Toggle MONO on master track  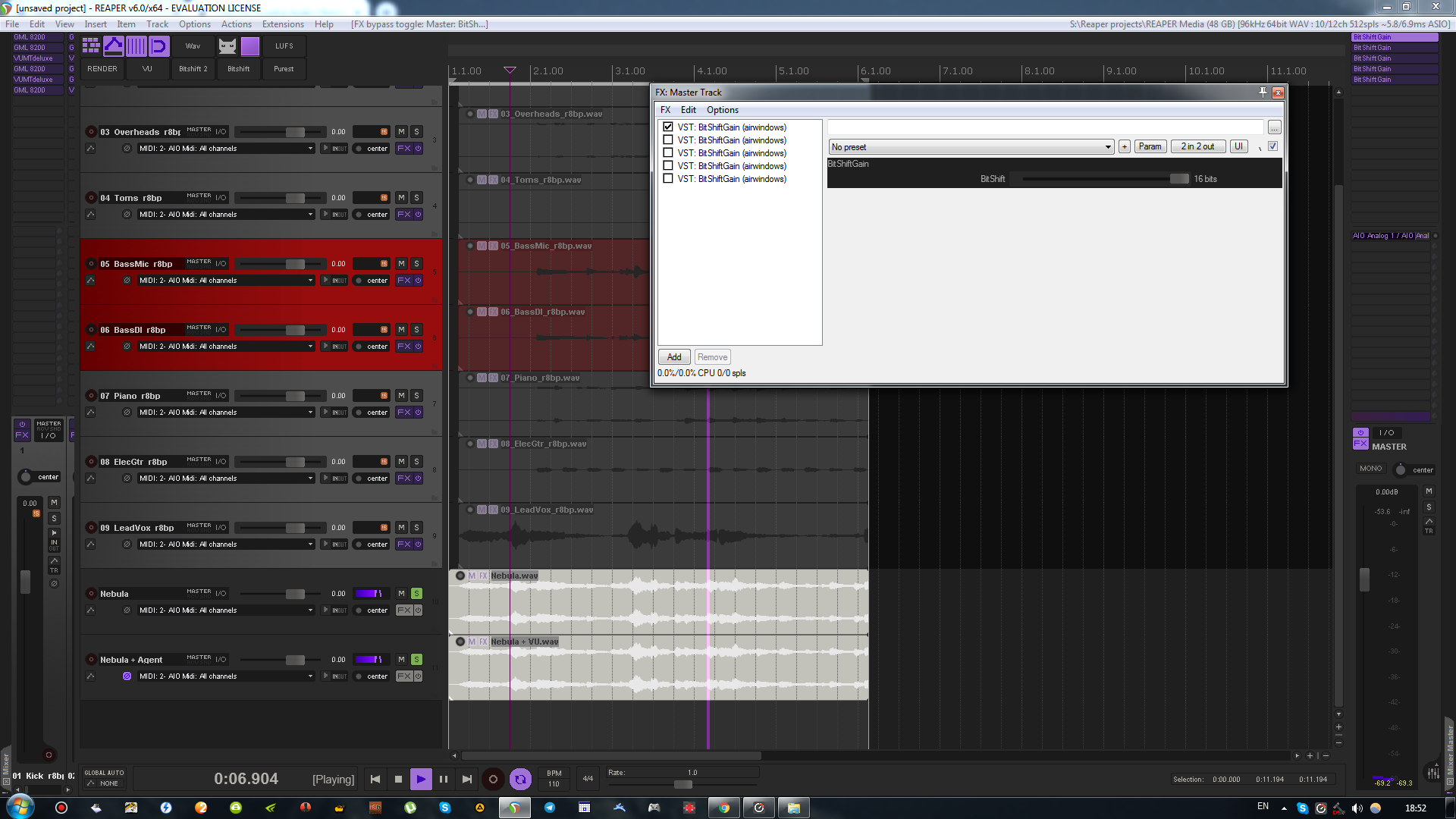pos(1371,469)
